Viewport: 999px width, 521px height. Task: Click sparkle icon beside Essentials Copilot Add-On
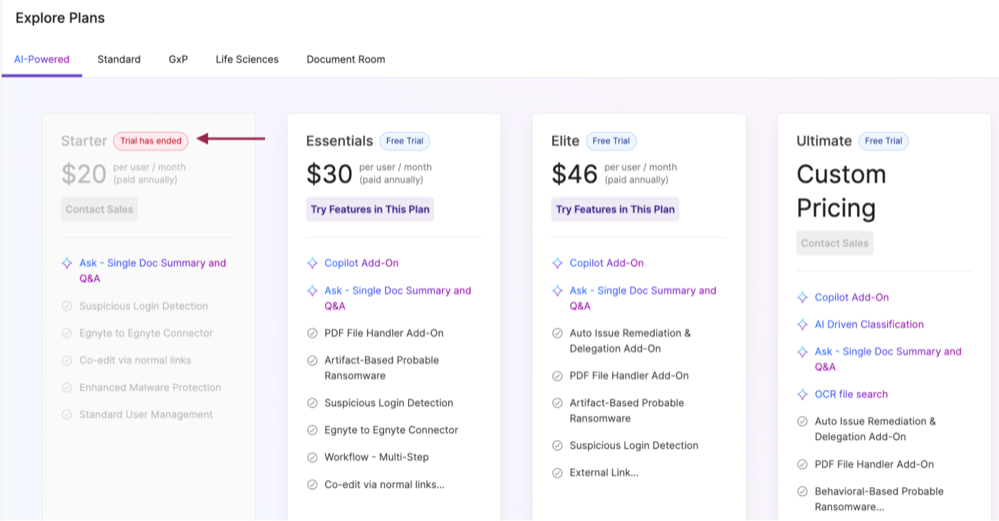coord(312,263)
